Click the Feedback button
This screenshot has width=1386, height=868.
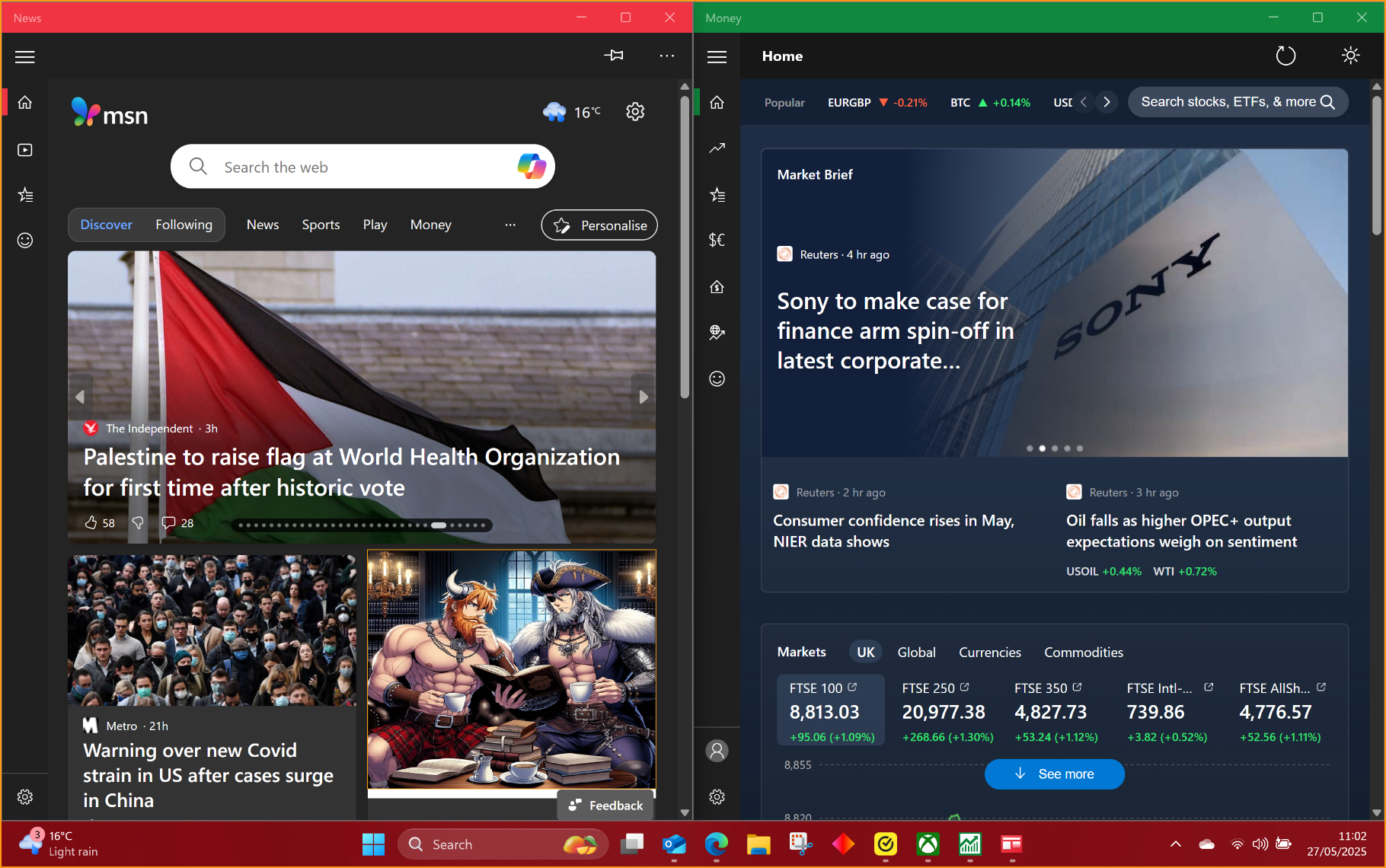click(x=605, y=806)
